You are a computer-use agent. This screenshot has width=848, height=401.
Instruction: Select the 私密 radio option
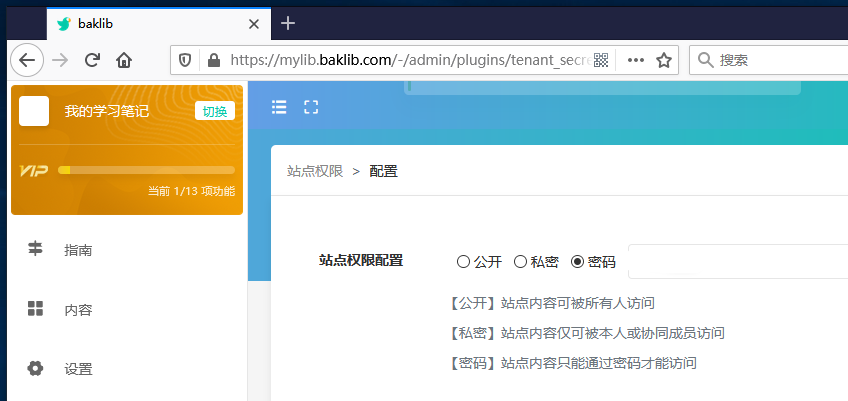pos(520,262)
